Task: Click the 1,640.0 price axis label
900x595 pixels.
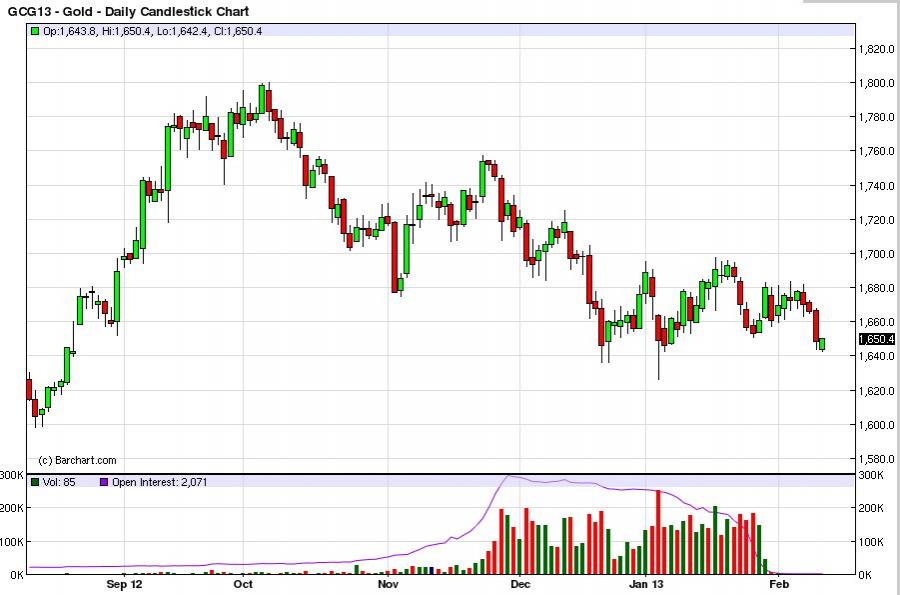Action: [x=876, y=356]
